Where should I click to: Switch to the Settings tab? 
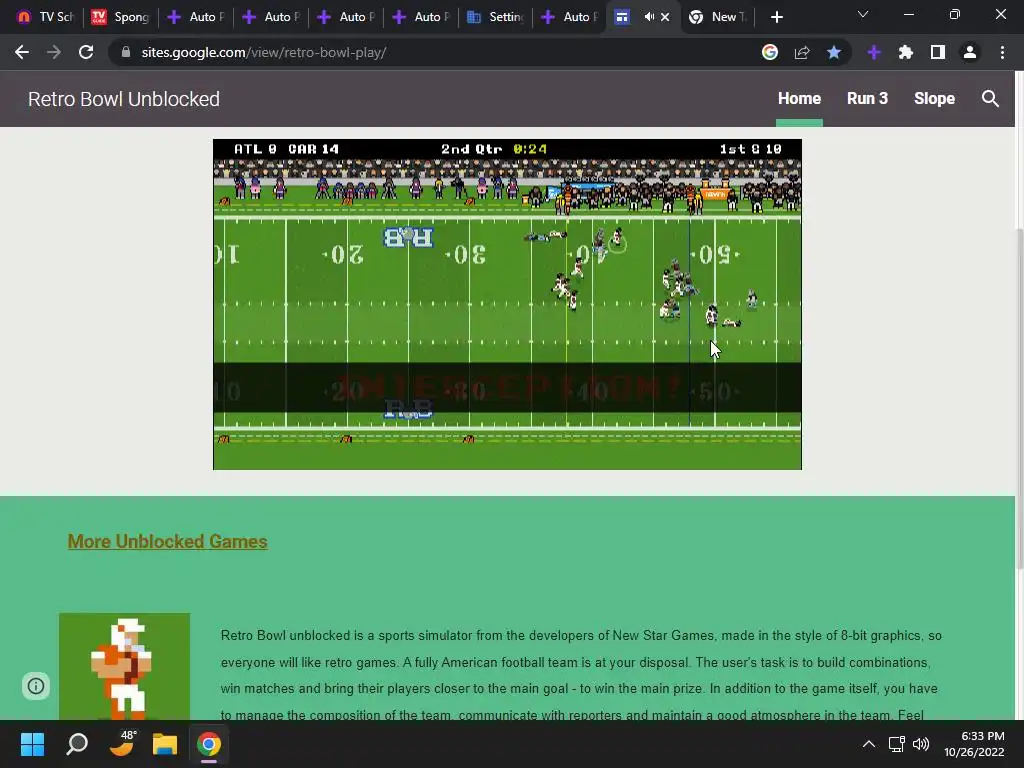495,17
